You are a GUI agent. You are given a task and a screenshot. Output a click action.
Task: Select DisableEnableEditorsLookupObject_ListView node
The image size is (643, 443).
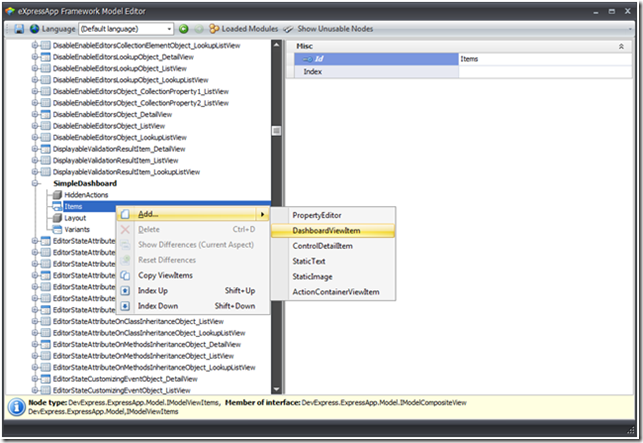[120, 69]
